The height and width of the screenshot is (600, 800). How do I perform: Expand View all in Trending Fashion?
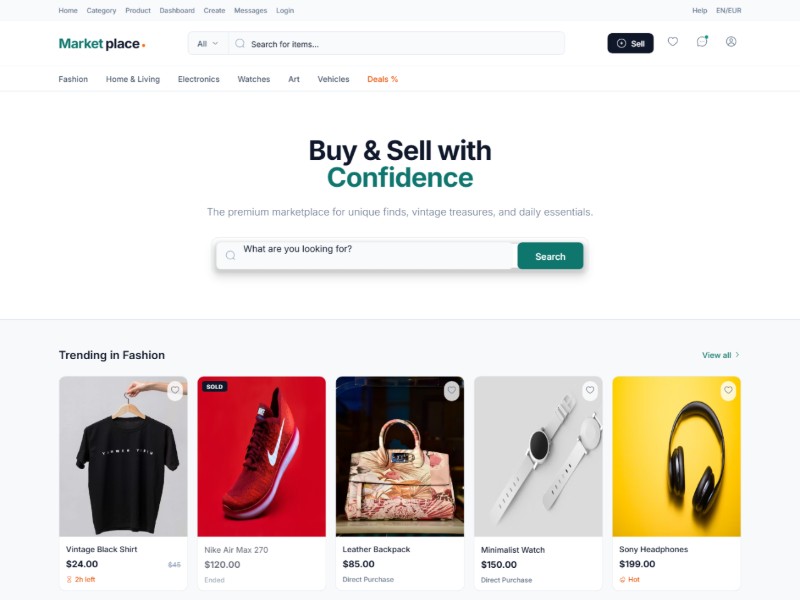[x=720, y=355]
